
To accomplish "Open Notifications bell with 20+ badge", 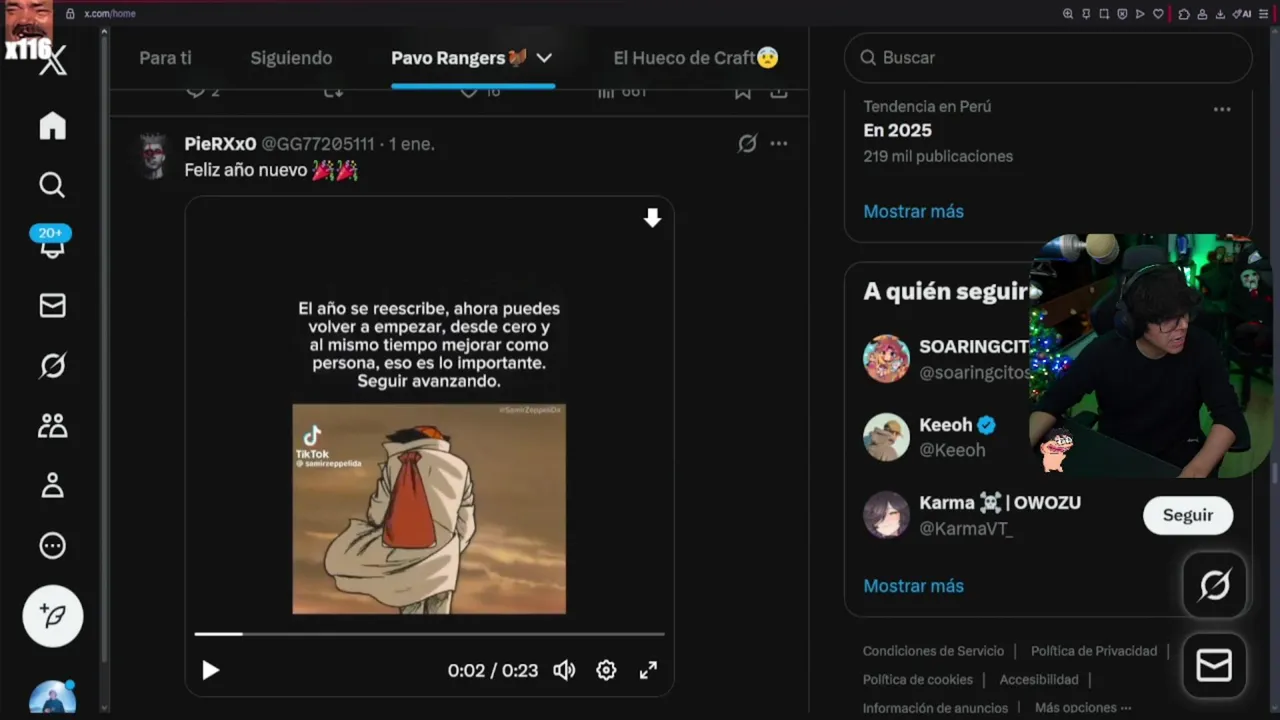I will [51, 243].
